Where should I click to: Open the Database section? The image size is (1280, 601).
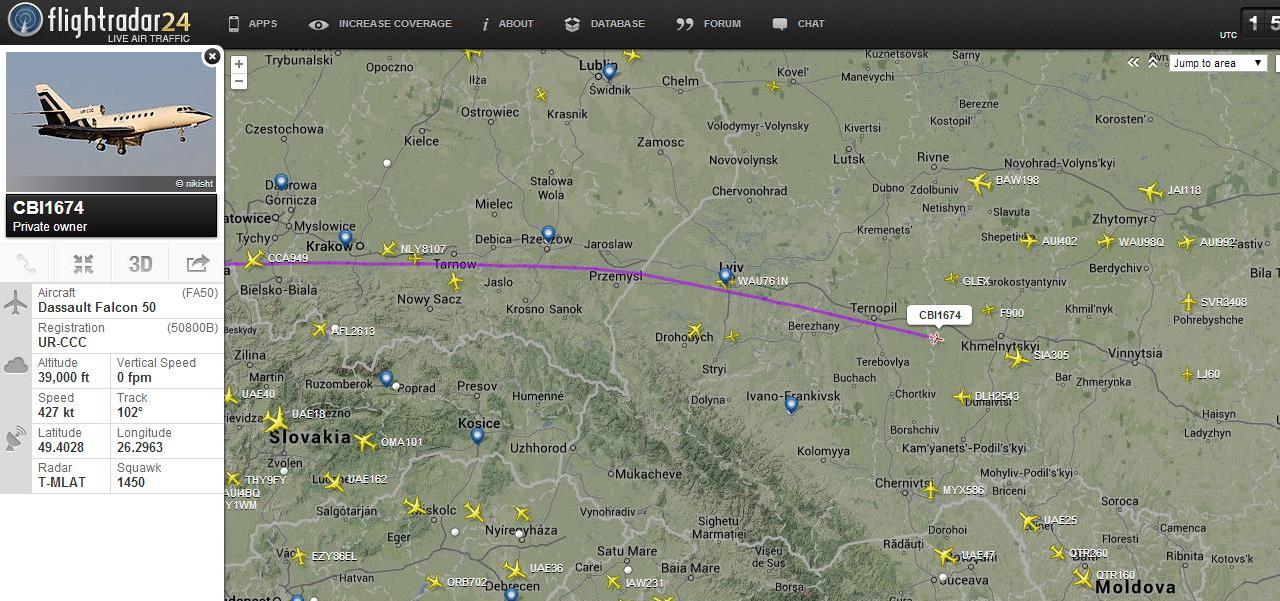604,24
